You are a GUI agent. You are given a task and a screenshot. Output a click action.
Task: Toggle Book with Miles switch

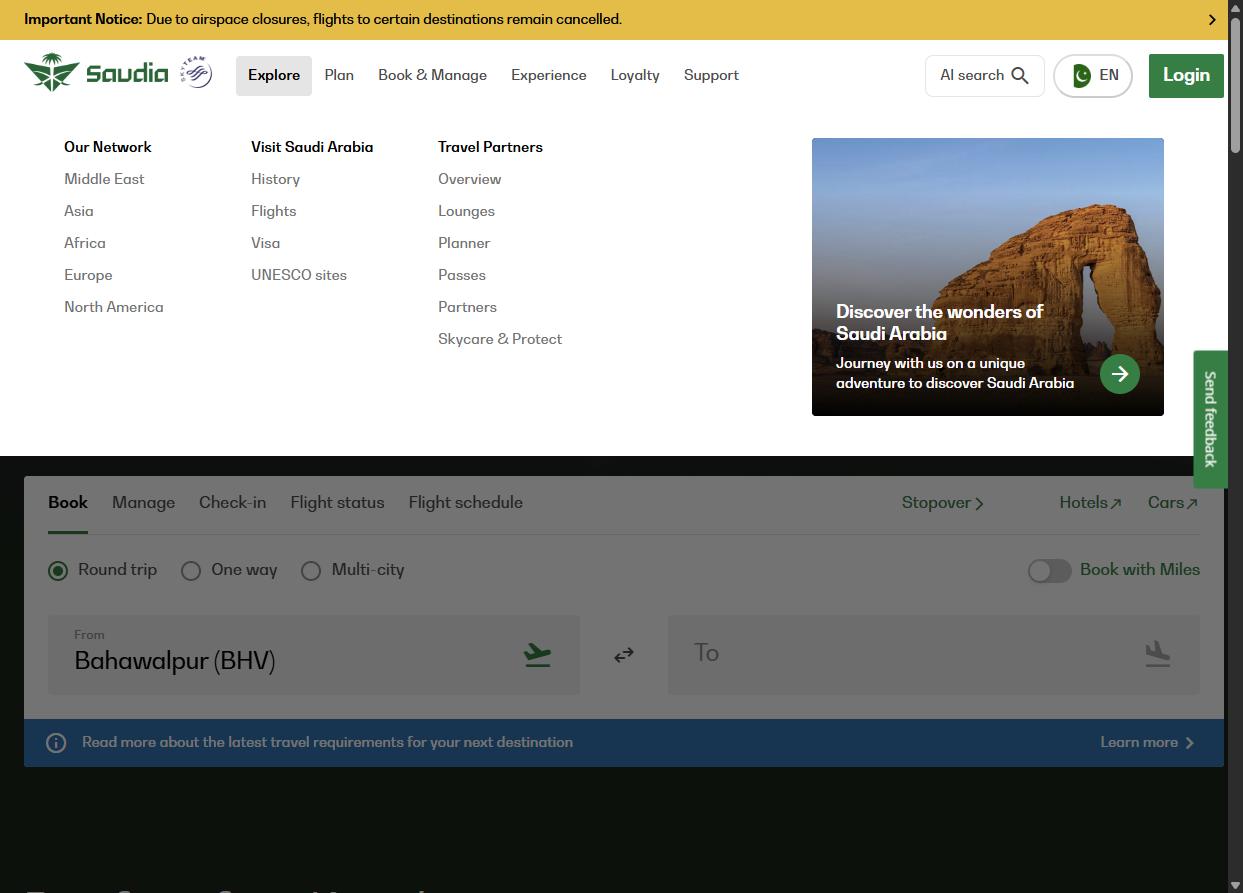tap(1049, 570)
